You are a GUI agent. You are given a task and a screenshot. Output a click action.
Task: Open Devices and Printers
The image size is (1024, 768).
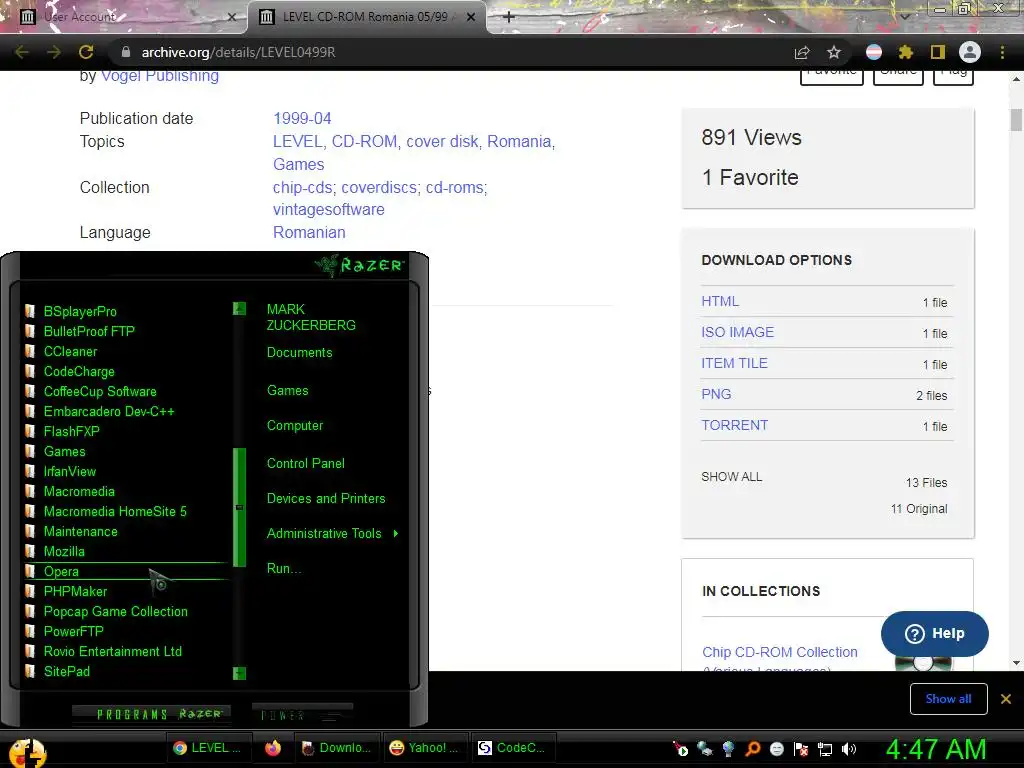(x=326, y=498)
